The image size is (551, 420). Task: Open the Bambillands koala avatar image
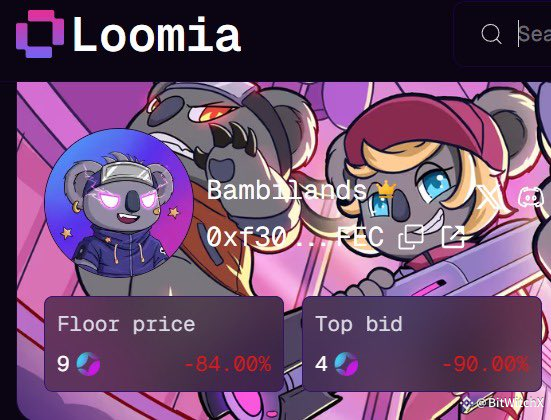(119, 203)
